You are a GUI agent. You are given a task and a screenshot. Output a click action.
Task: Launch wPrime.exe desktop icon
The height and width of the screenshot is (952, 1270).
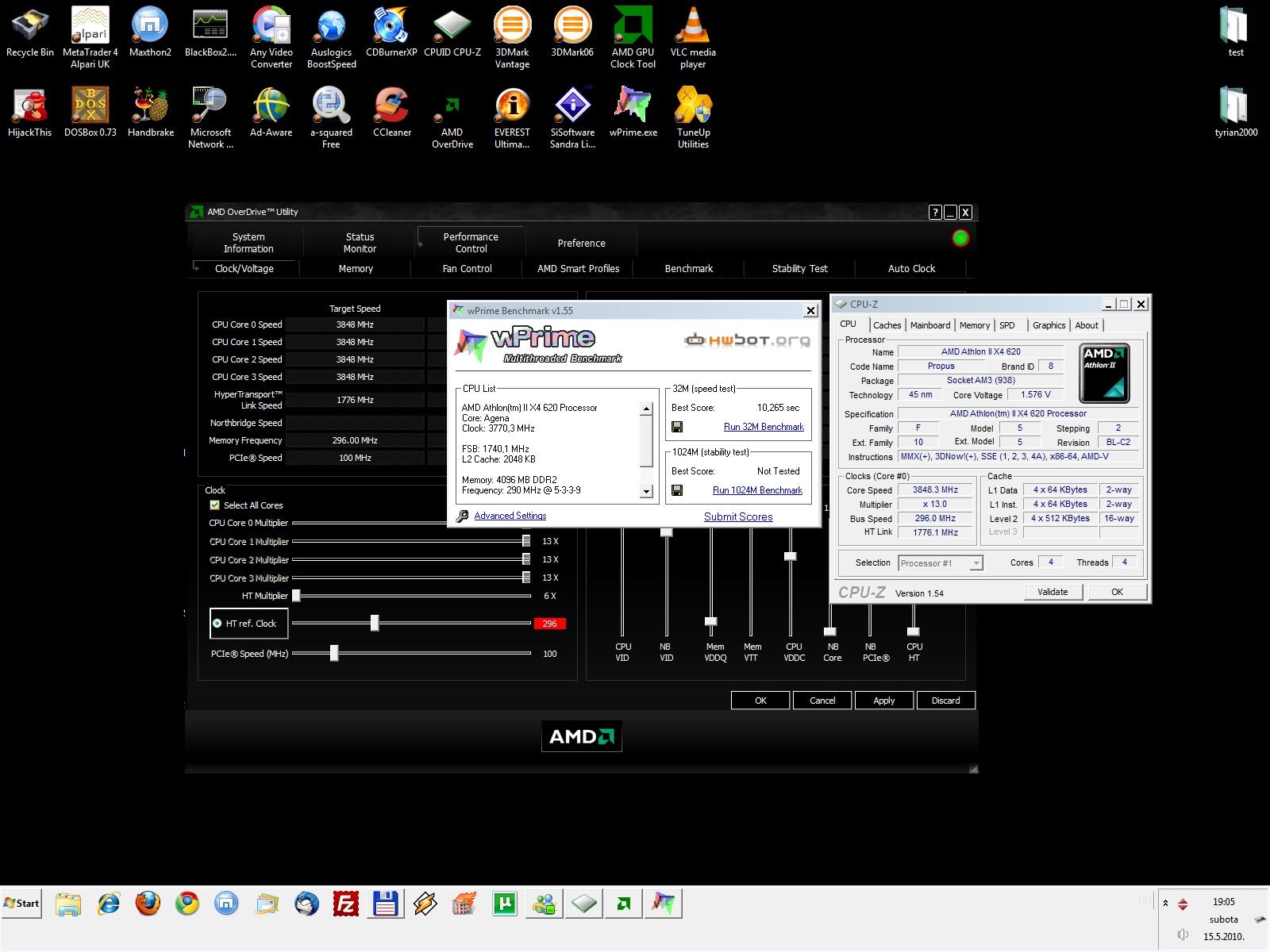[x=633, y=112]
